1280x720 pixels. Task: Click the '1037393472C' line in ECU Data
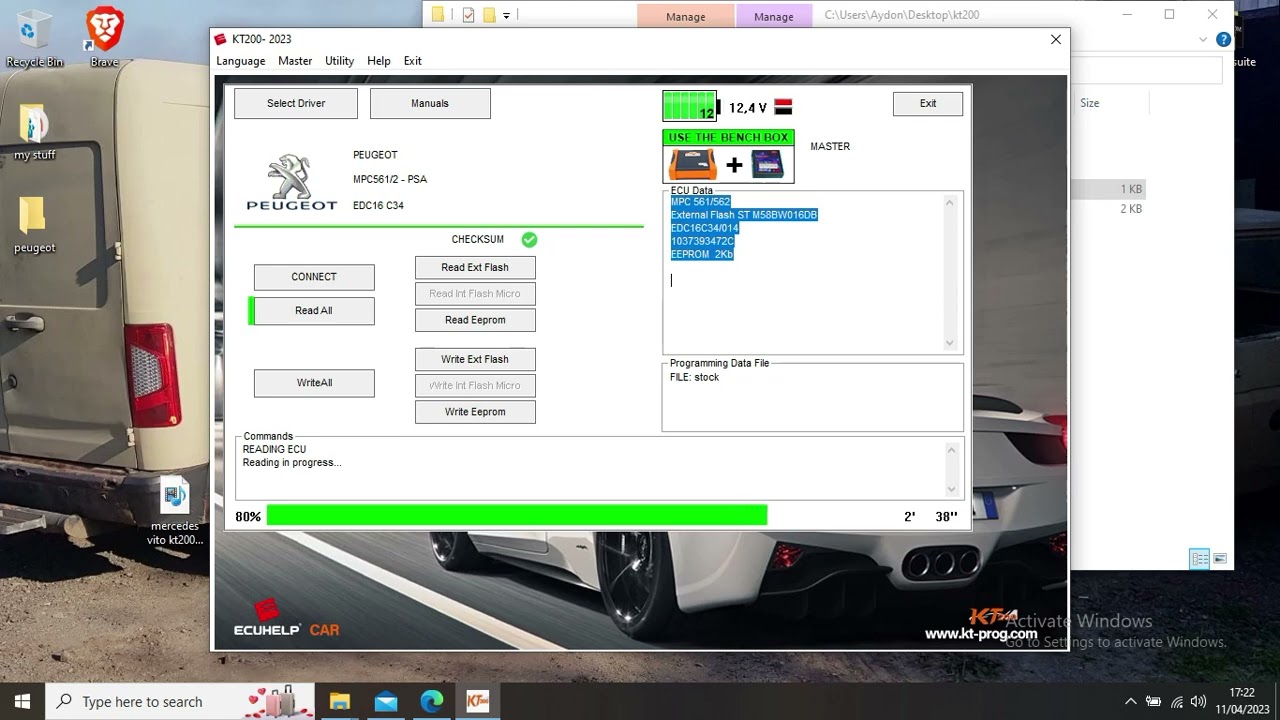702,241
